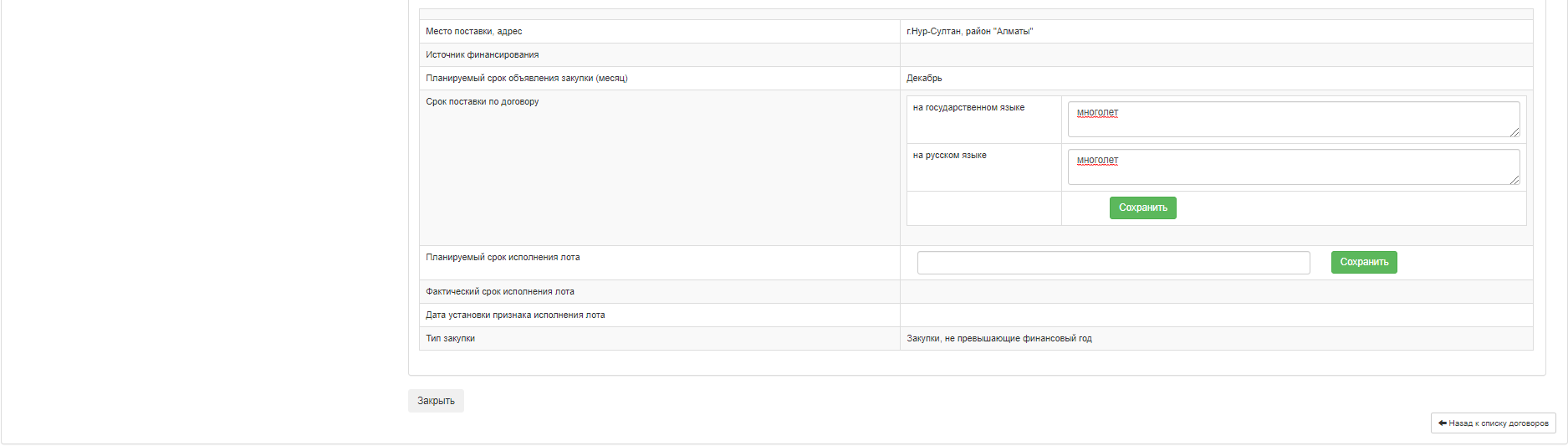1568x446 pixels.
Task: Click Закупки, не превышающие финансовый год value
Action: [x=999, y=339]
